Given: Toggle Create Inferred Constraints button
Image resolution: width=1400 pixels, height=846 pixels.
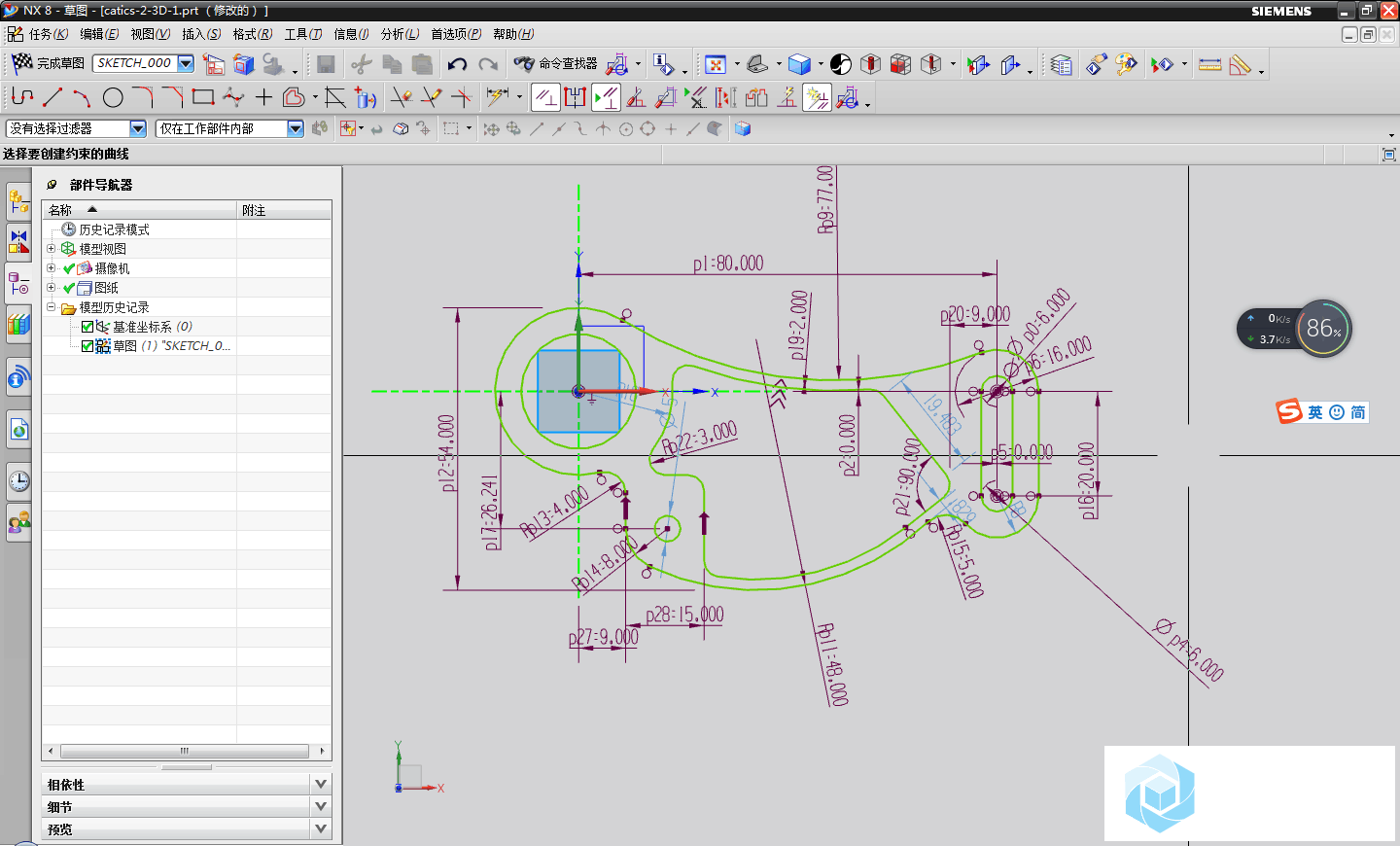Looking at the screenshot, I should pos(817,97).
